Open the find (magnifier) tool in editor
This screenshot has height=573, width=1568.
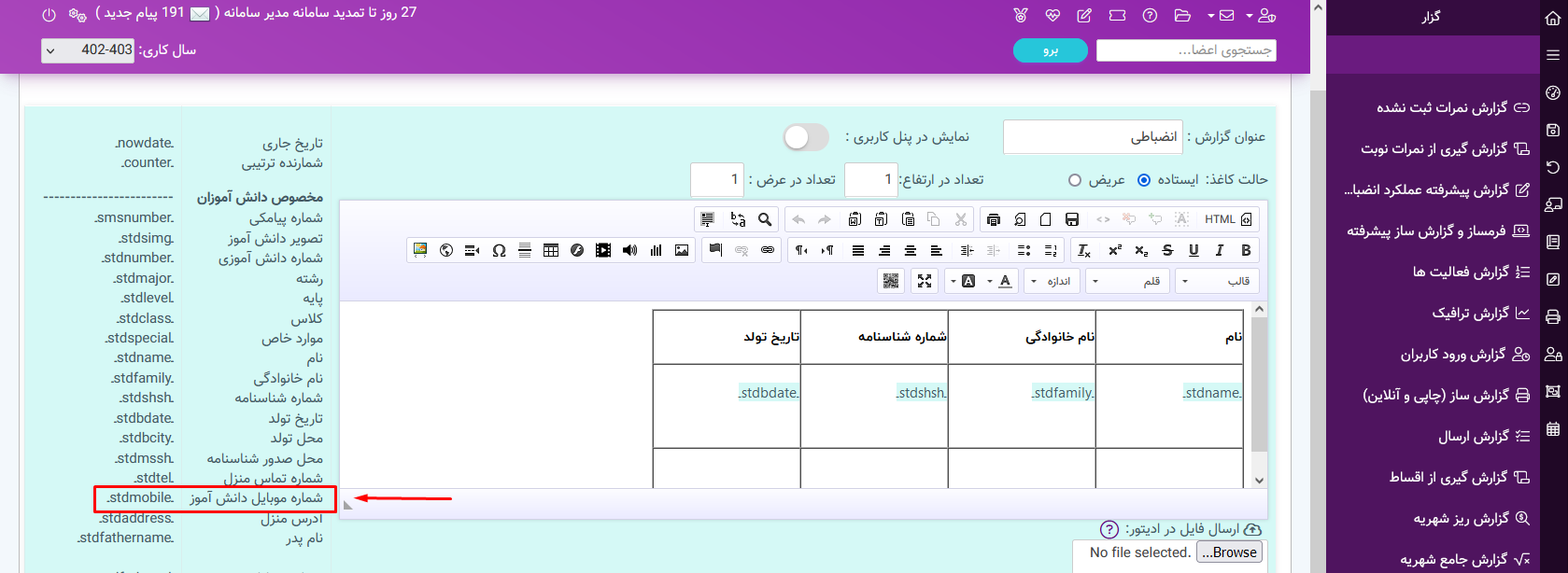coord(765,219)
